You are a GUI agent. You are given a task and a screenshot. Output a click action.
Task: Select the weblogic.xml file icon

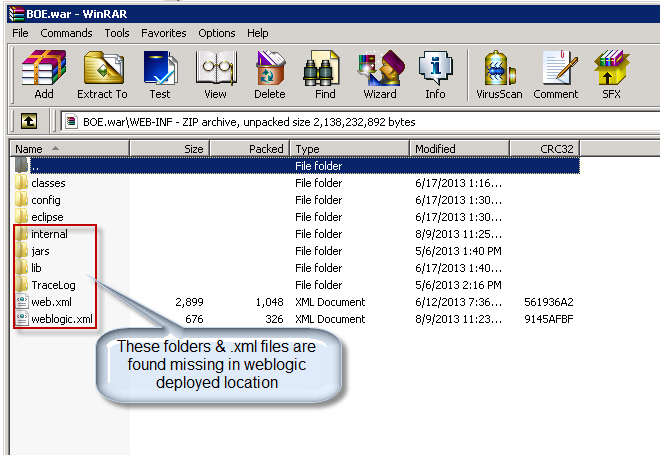(21, 319)
